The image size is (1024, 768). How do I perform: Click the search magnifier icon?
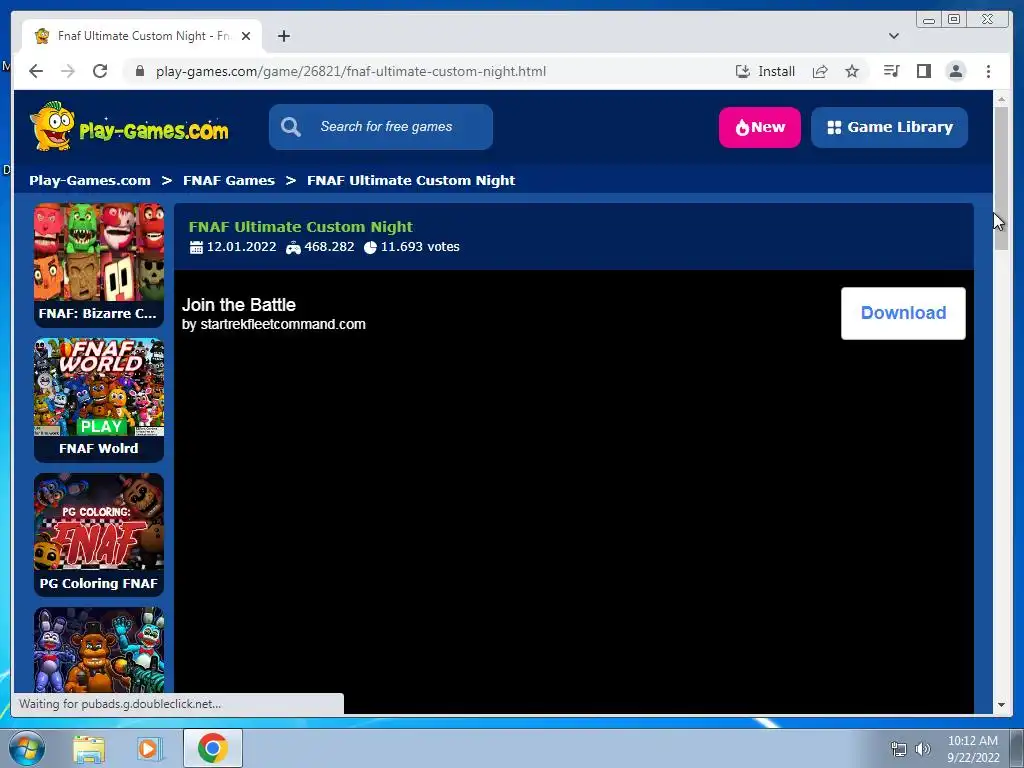pos(291,127)
